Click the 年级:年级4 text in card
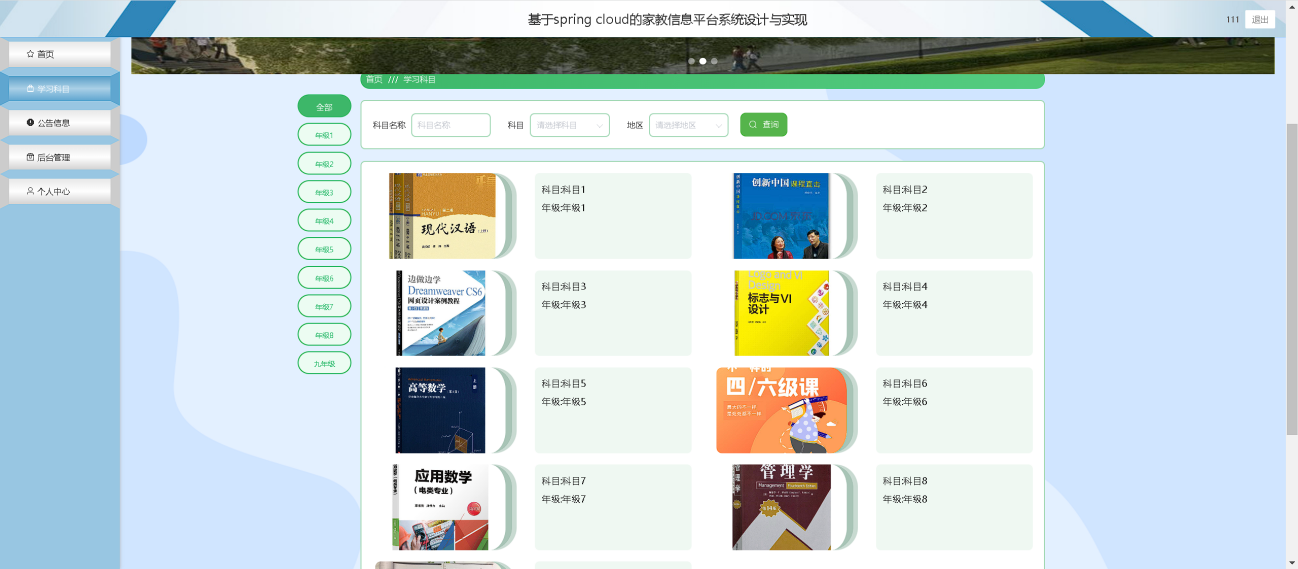The height and width of the screenshot is (569, 1298). point(905,305)
